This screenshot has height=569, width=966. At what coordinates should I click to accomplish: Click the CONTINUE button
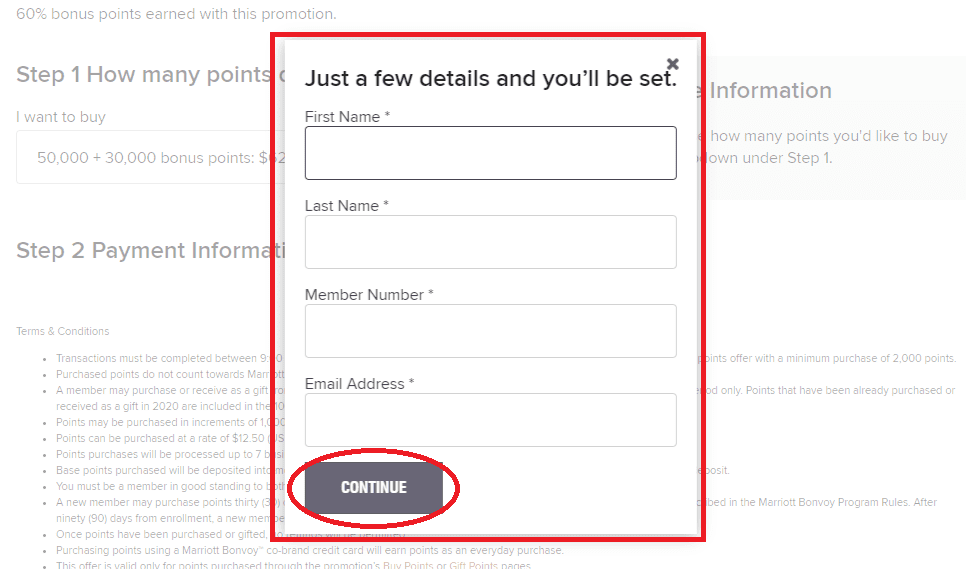[374, 488]
